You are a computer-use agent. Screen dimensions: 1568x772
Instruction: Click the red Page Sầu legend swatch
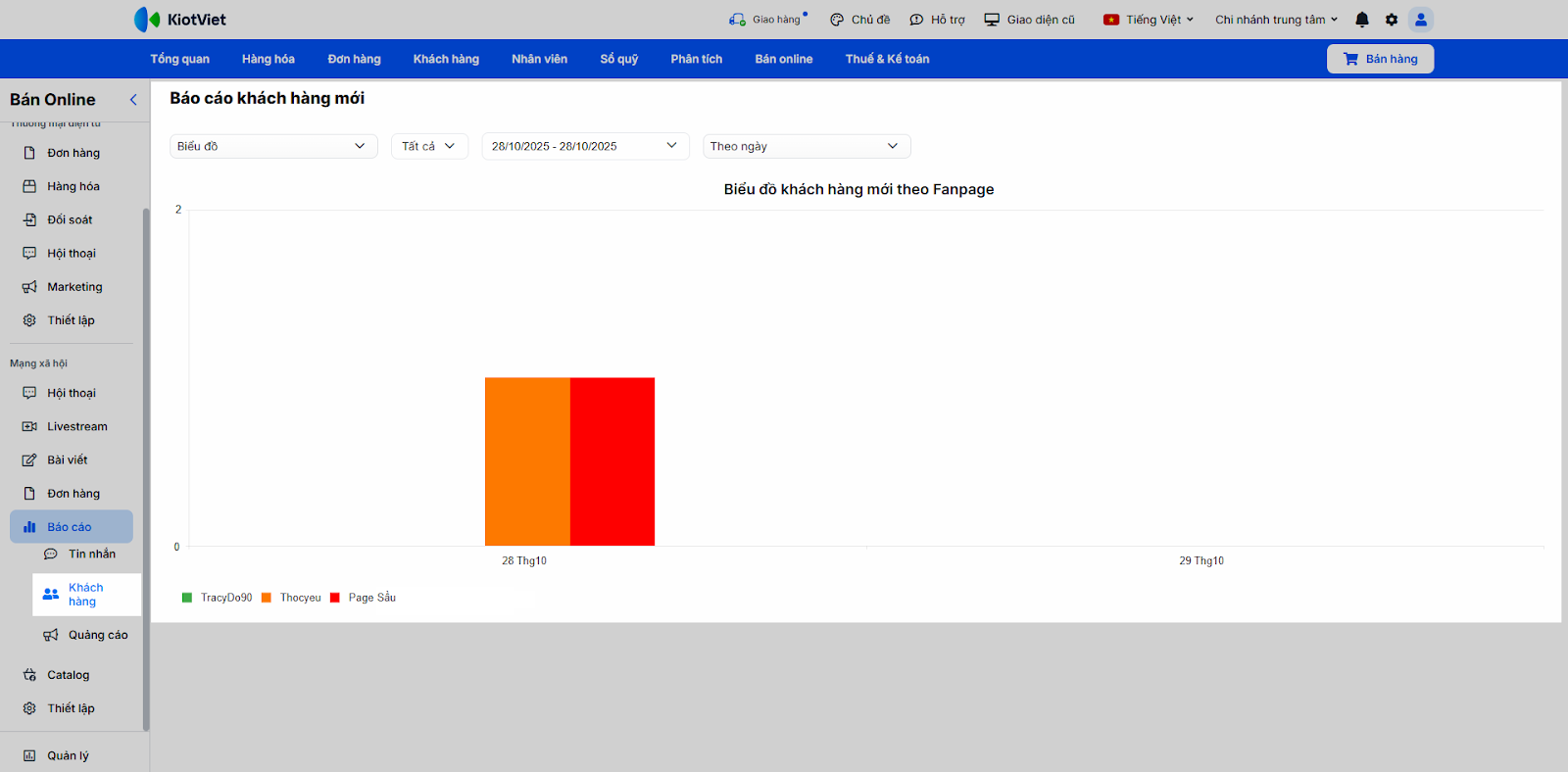(x=335, y=598)
